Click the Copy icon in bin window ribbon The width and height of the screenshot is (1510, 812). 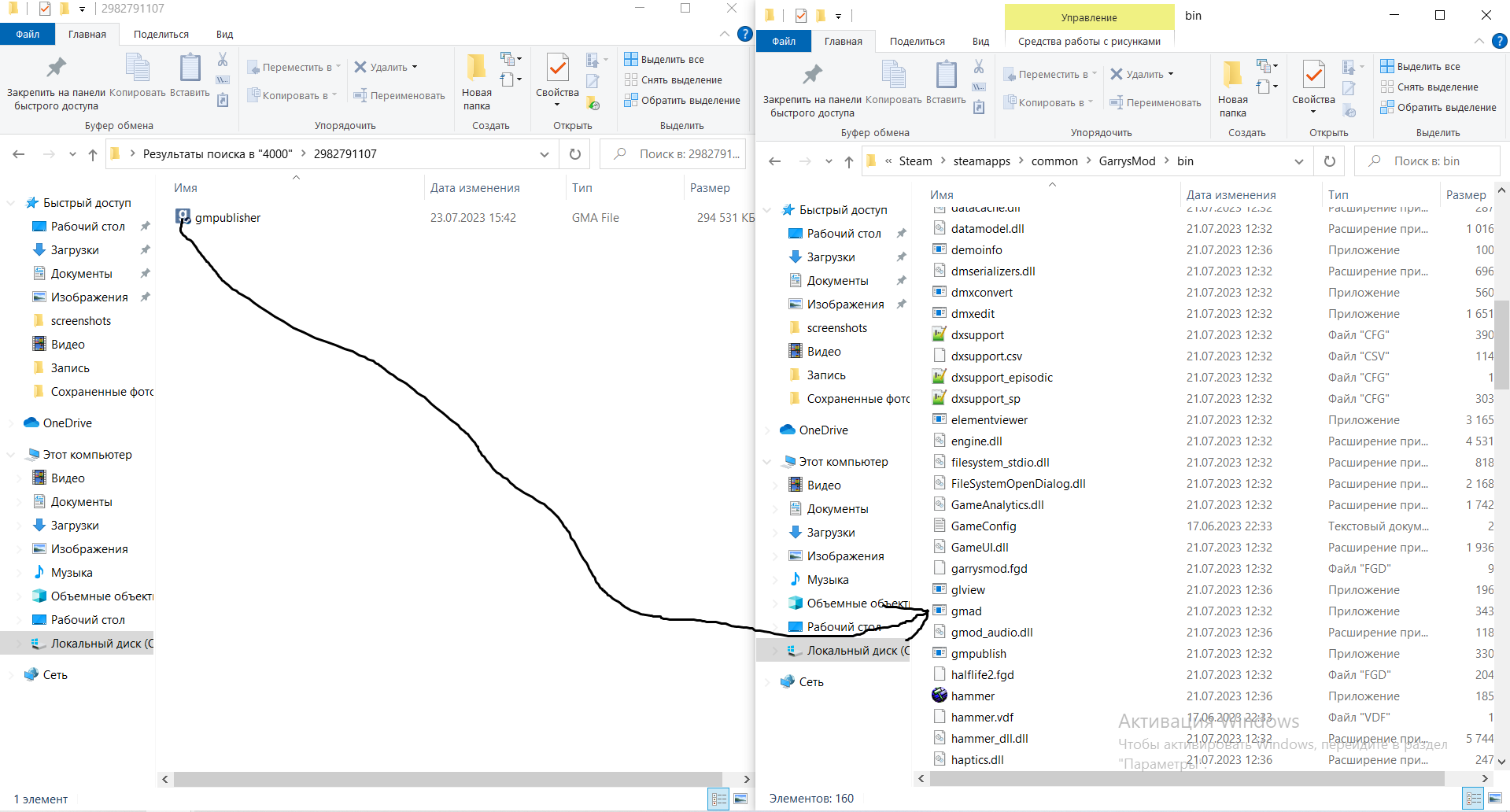(894, 76)
